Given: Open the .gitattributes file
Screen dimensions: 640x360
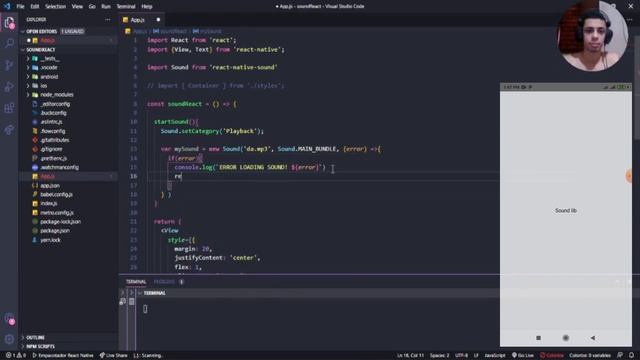Looking at the screenshot, I should [x=68, y=140].
